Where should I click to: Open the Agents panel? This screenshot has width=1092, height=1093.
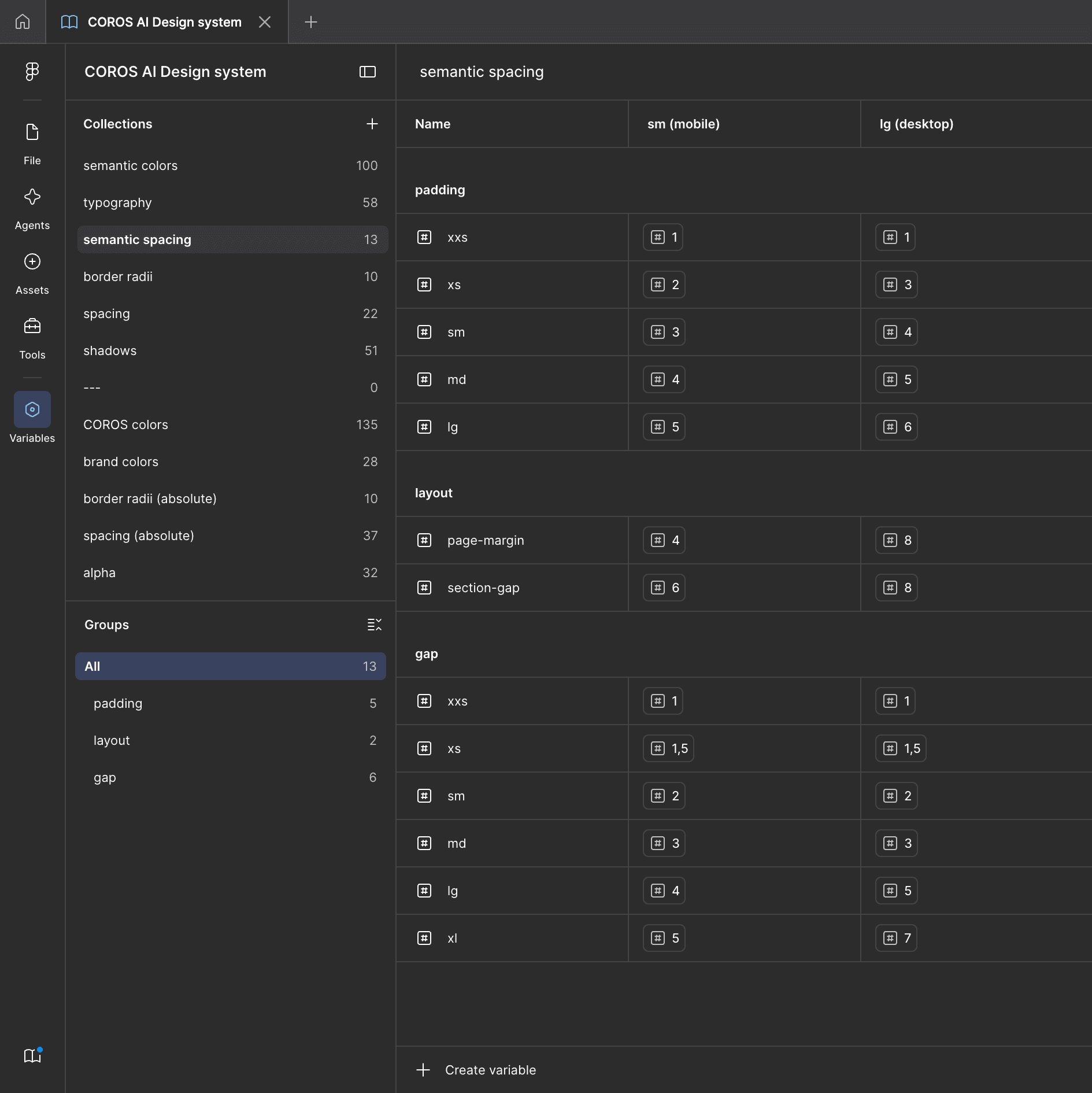(32, 209)
